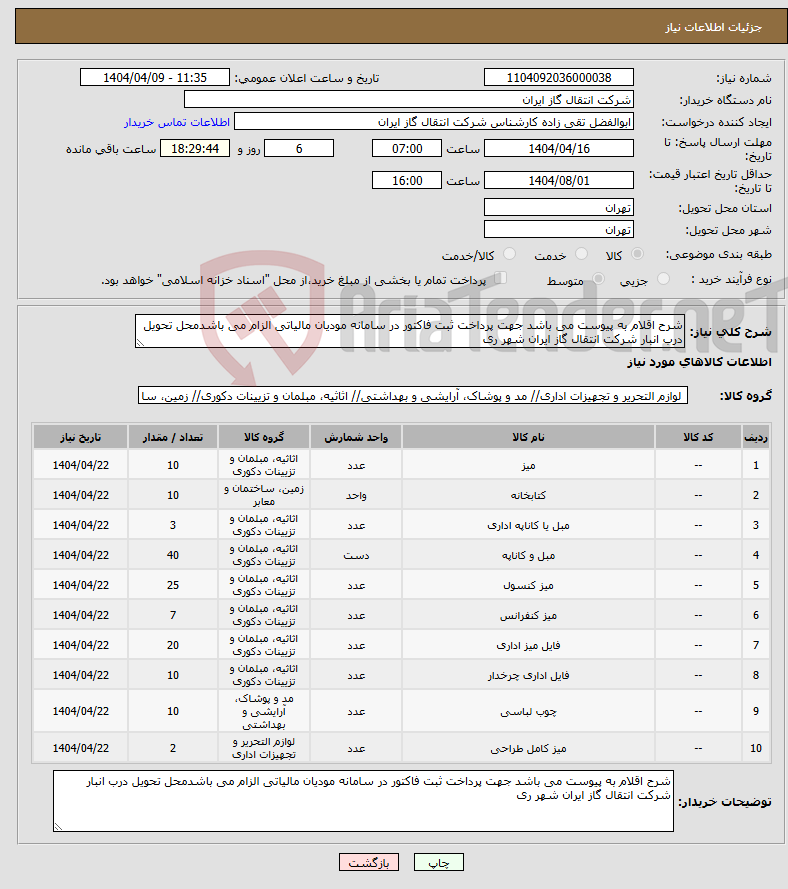The height and width of the screenshot is (889, 788).
Task: Click the چاپ (print) button
Action: [439, 862]
